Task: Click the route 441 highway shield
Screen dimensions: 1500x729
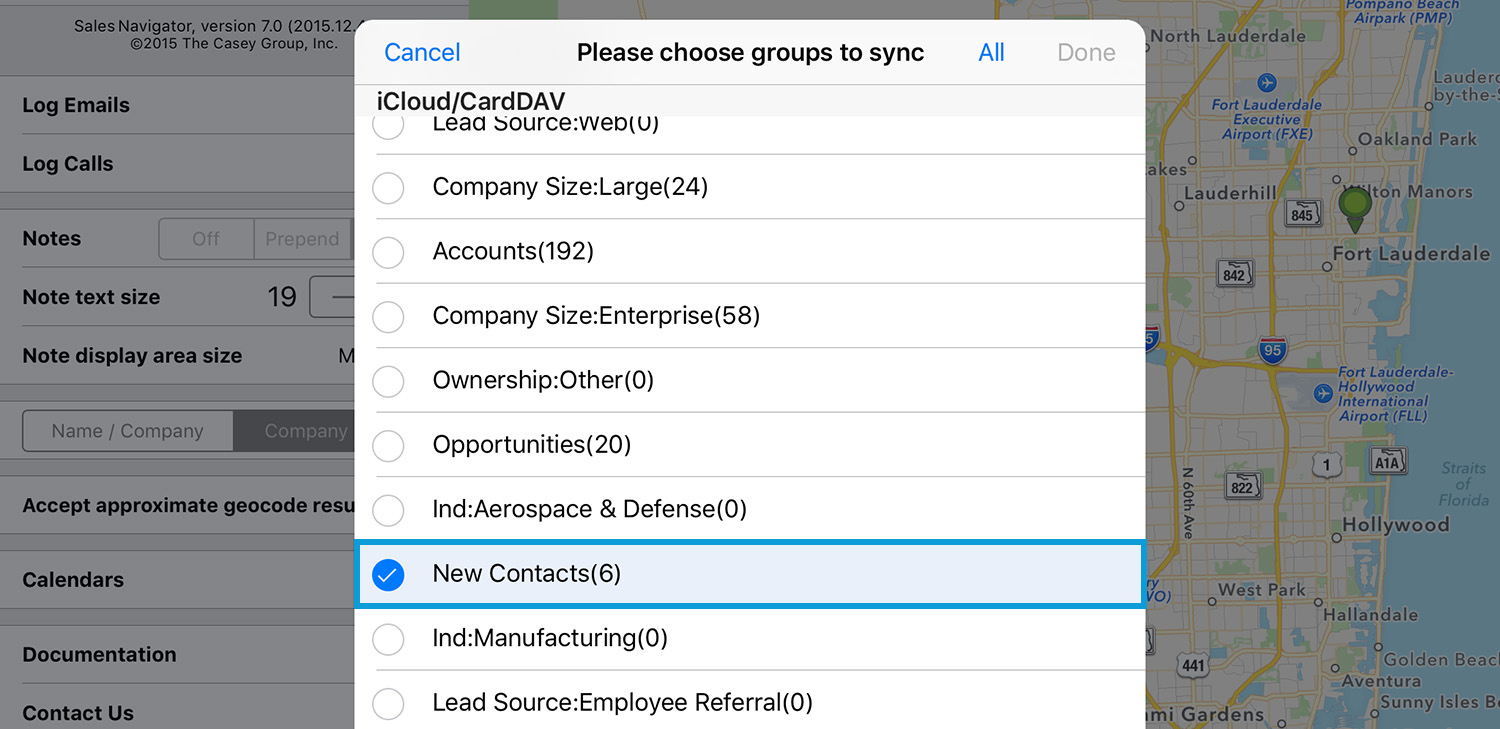Action: click(x=1192, y=664)
